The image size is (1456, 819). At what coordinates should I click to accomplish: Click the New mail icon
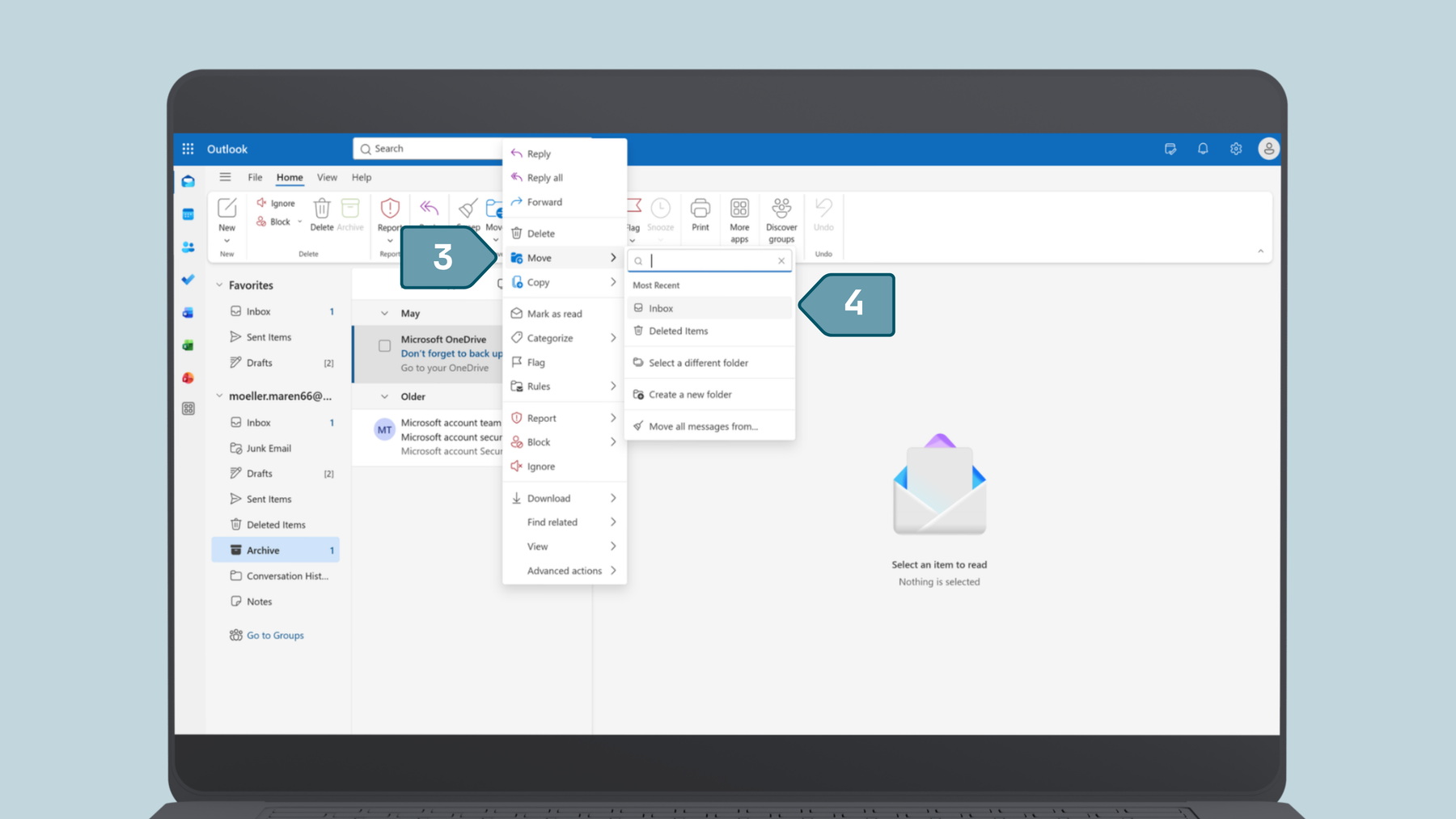click(x=227, y=208)
